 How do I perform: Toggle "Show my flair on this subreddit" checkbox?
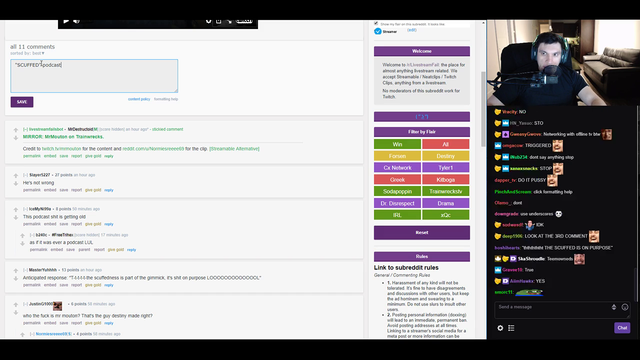coord(376,24)
